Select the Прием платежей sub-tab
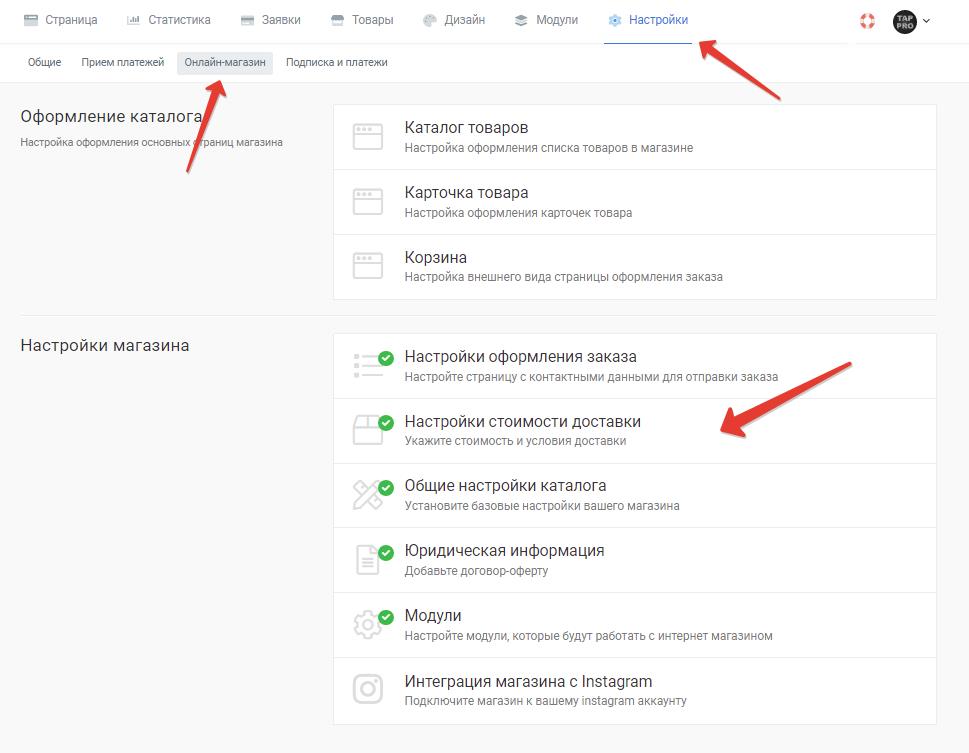This screenshot has width=969, height=753. pyautogui.click(x=122, y=62)
